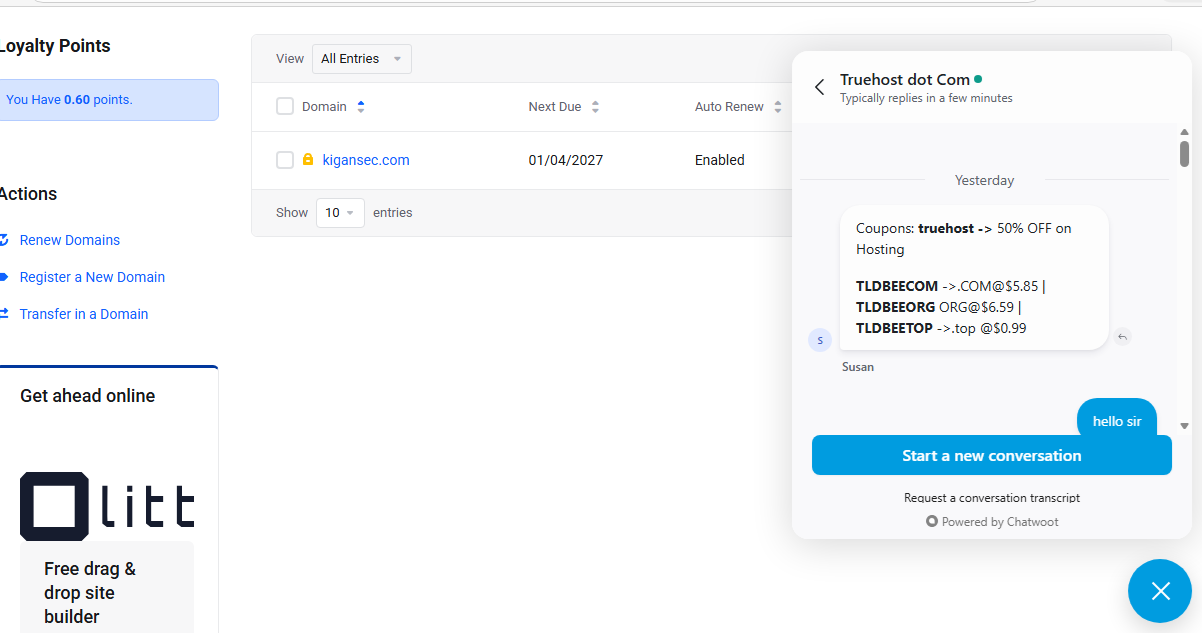Click the chat scrollbar up arrow
This screenshot has width=1202, height=633.
click(1184, 132)
